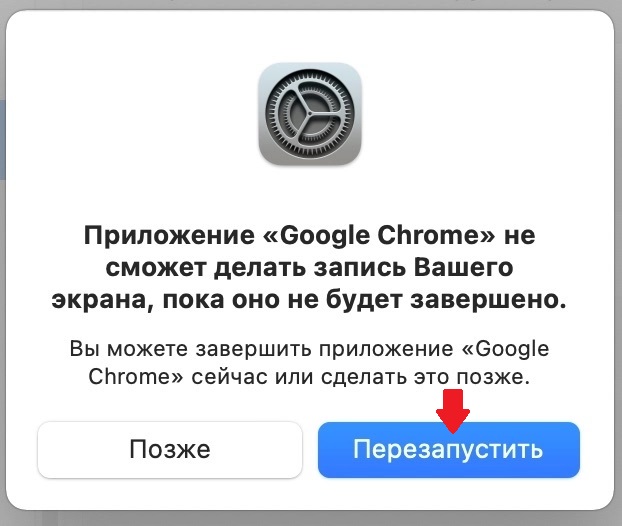The width and height of the screenshot is (622, 526).
Task: Click the word Вашего in the heading
Action: 463,267
